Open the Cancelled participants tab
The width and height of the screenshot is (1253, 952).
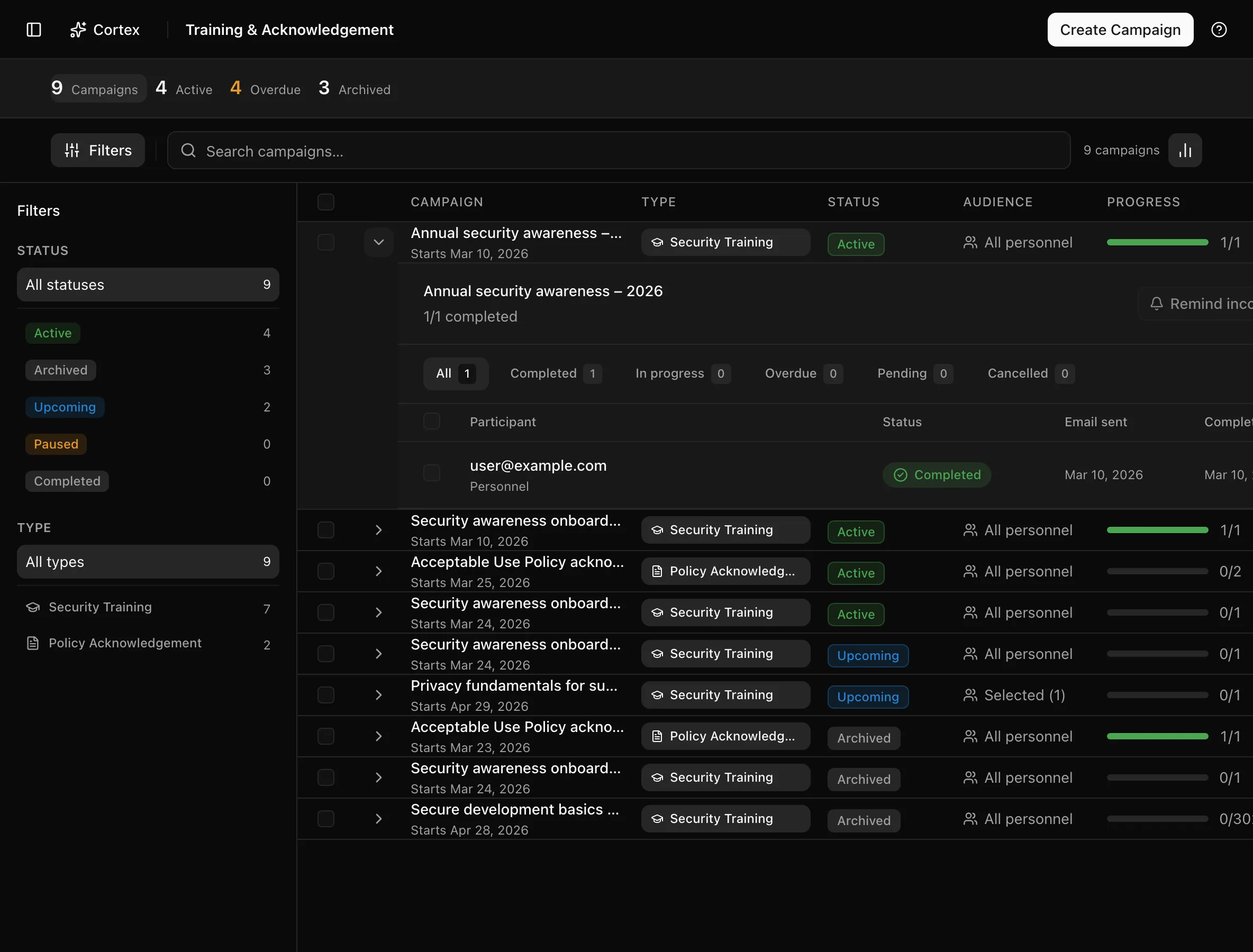pos(1031,373)
